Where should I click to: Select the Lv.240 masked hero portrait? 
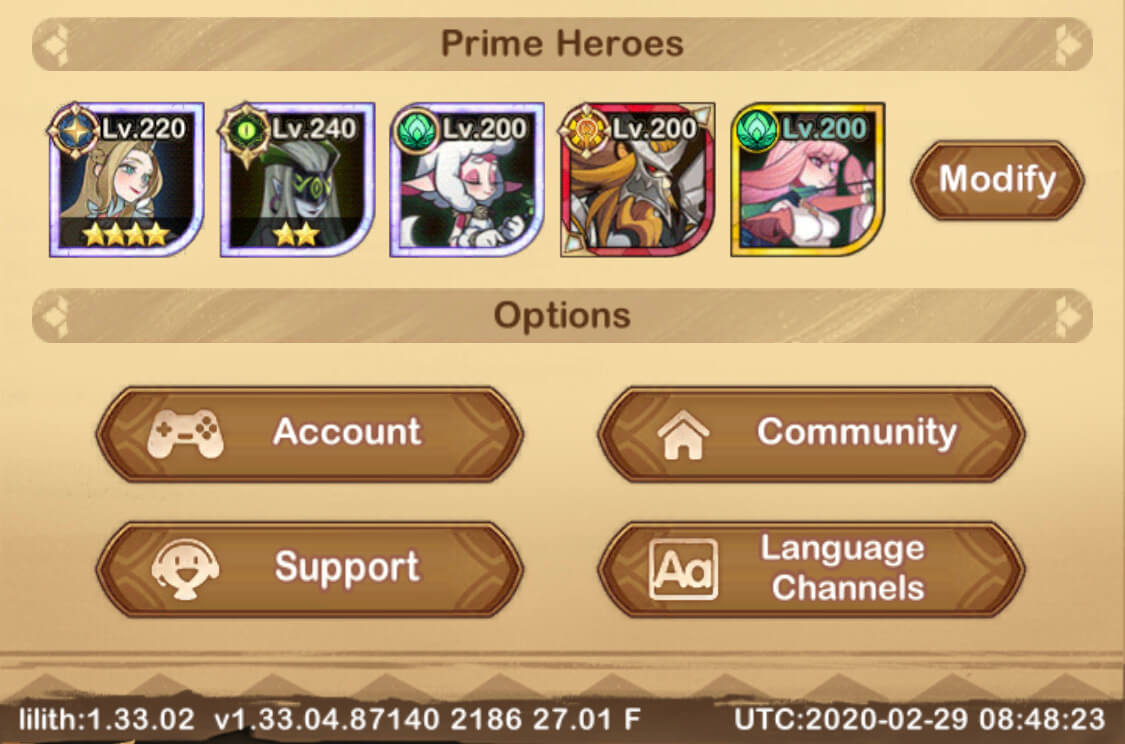[x=297, y=179]
